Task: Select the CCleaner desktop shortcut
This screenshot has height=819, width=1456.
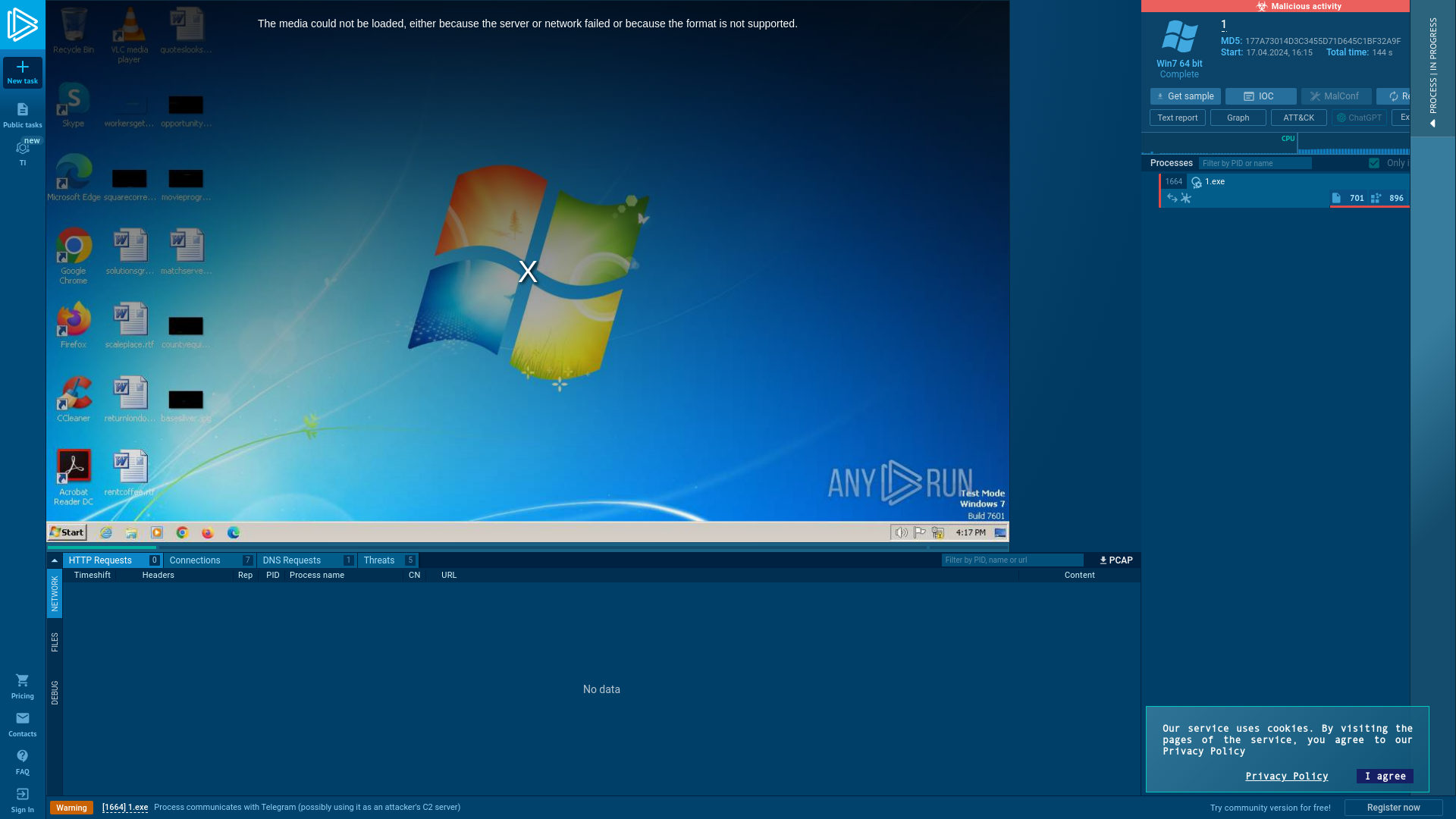Action: point(74,399)
